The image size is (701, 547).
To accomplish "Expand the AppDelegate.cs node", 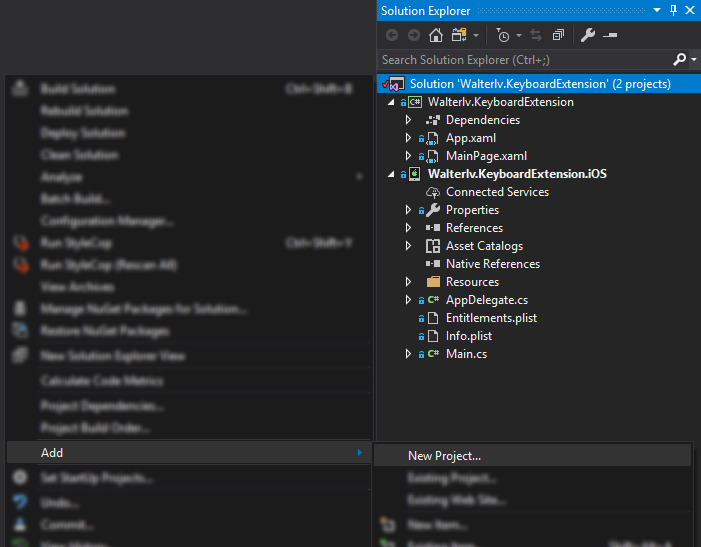I will tap(408, 299).
